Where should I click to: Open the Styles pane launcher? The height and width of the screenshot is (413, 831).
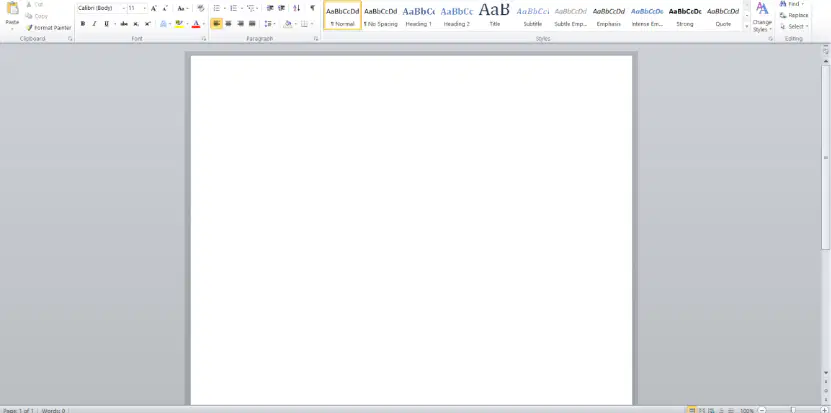tap(770, 39)
